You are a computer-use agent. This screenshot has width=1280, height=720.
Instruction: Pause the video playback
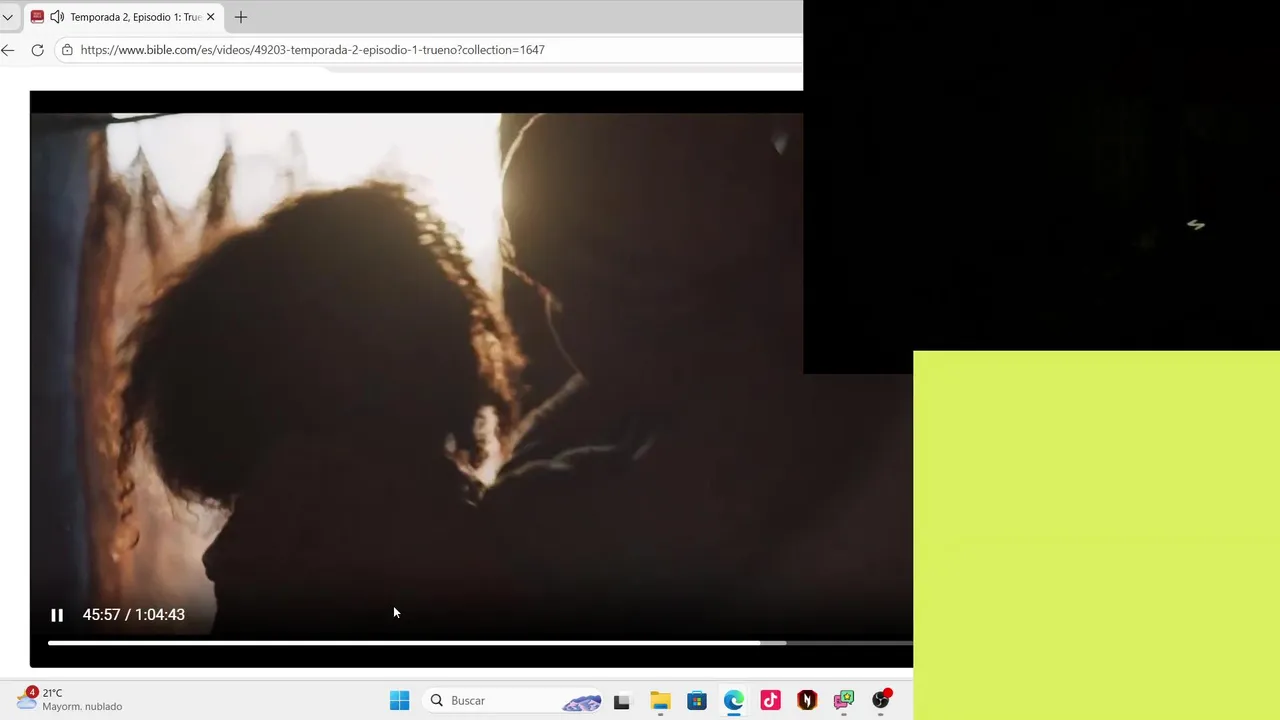[x=57, y=615]
